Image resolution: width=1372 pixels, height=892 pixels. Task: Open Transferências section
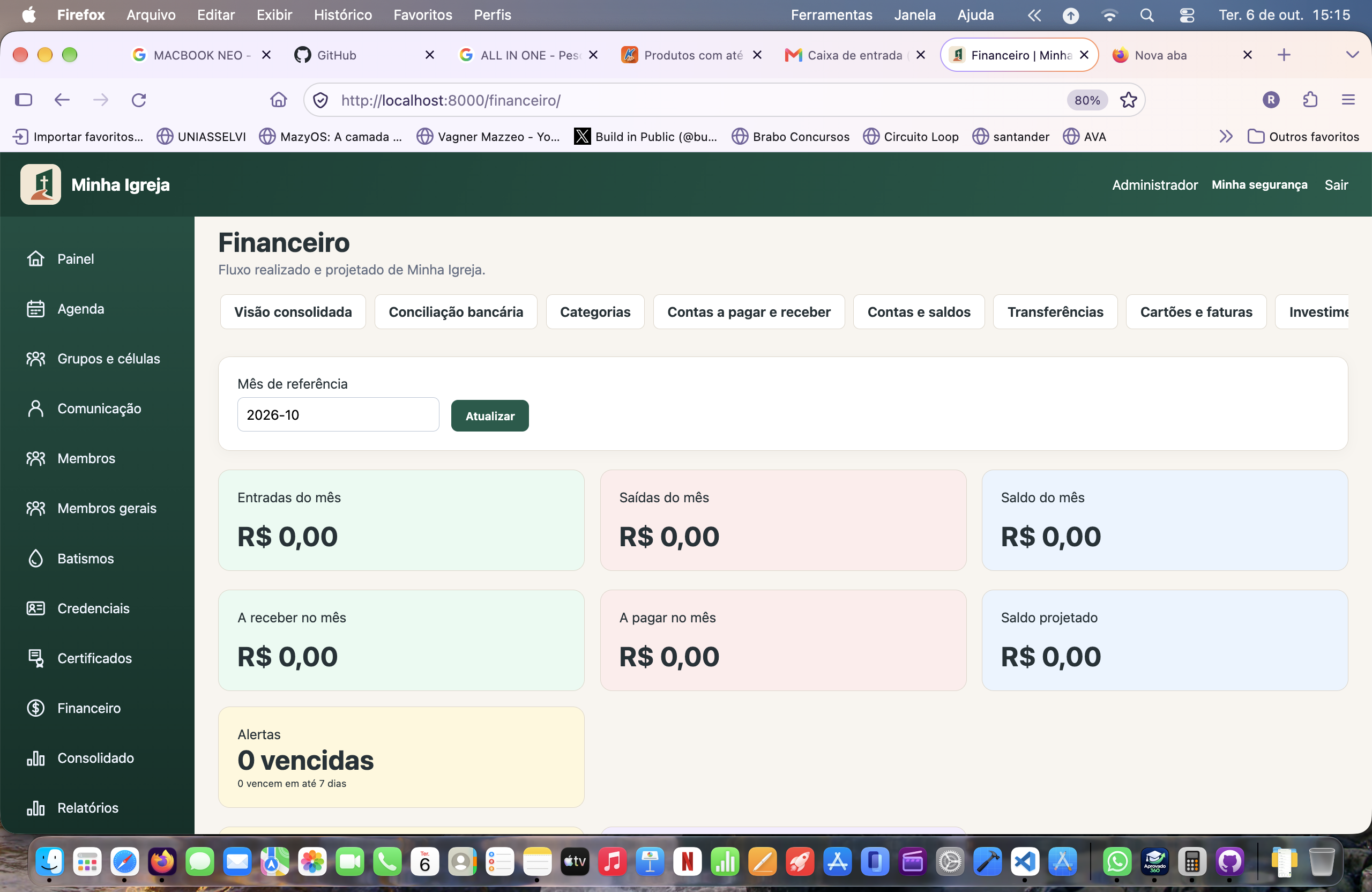coord(1055,312)
